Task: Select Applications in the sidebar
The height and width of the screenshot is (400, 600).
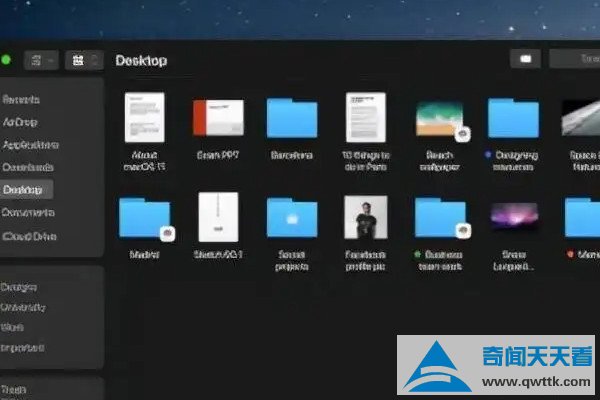Action: click(30, 144)
